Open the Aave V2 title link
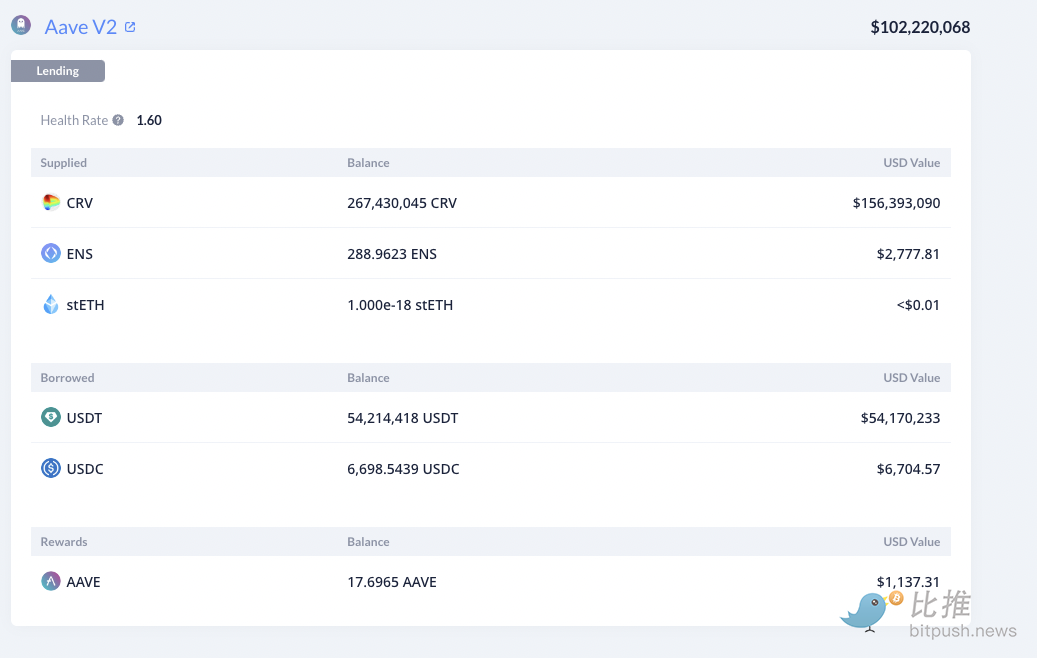 (x=81, y=27)
